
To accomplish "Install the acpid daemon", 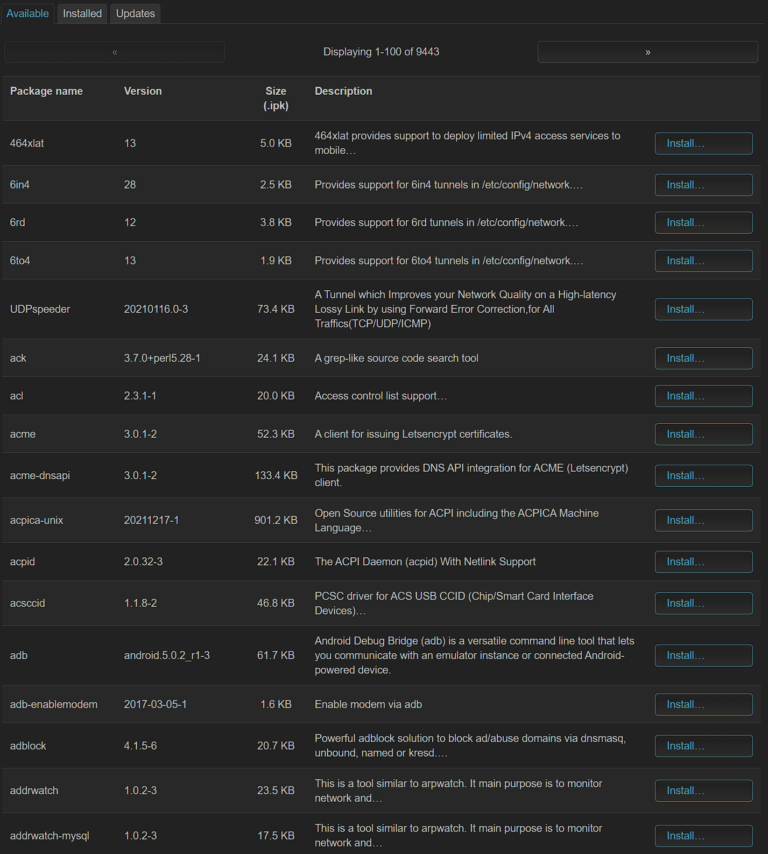I will pyautogui.click(x=703, y=561).
